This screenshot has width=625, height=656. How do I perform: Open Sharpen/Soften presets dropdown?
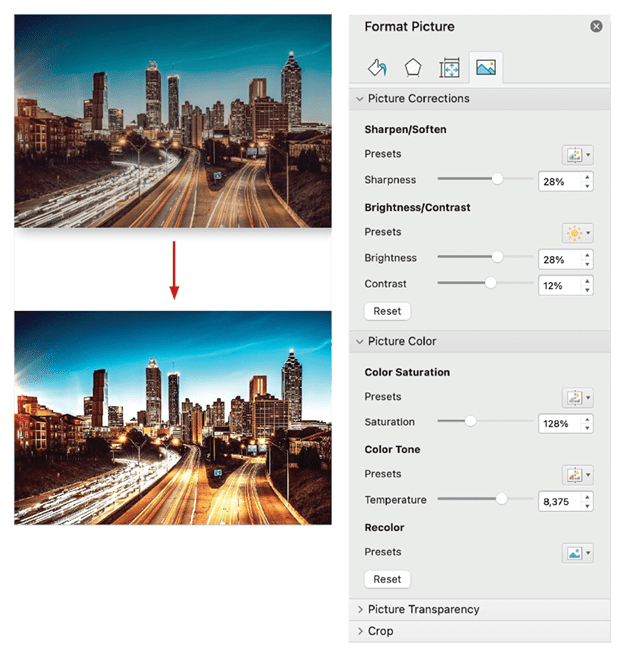click(x=577, y=155)
